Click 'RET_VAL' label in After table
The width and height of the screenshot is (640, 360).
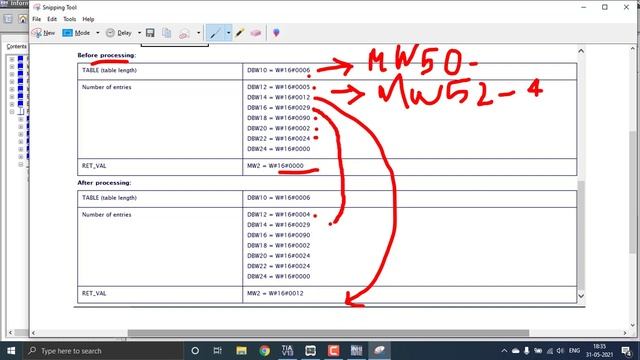click(94, 293)
